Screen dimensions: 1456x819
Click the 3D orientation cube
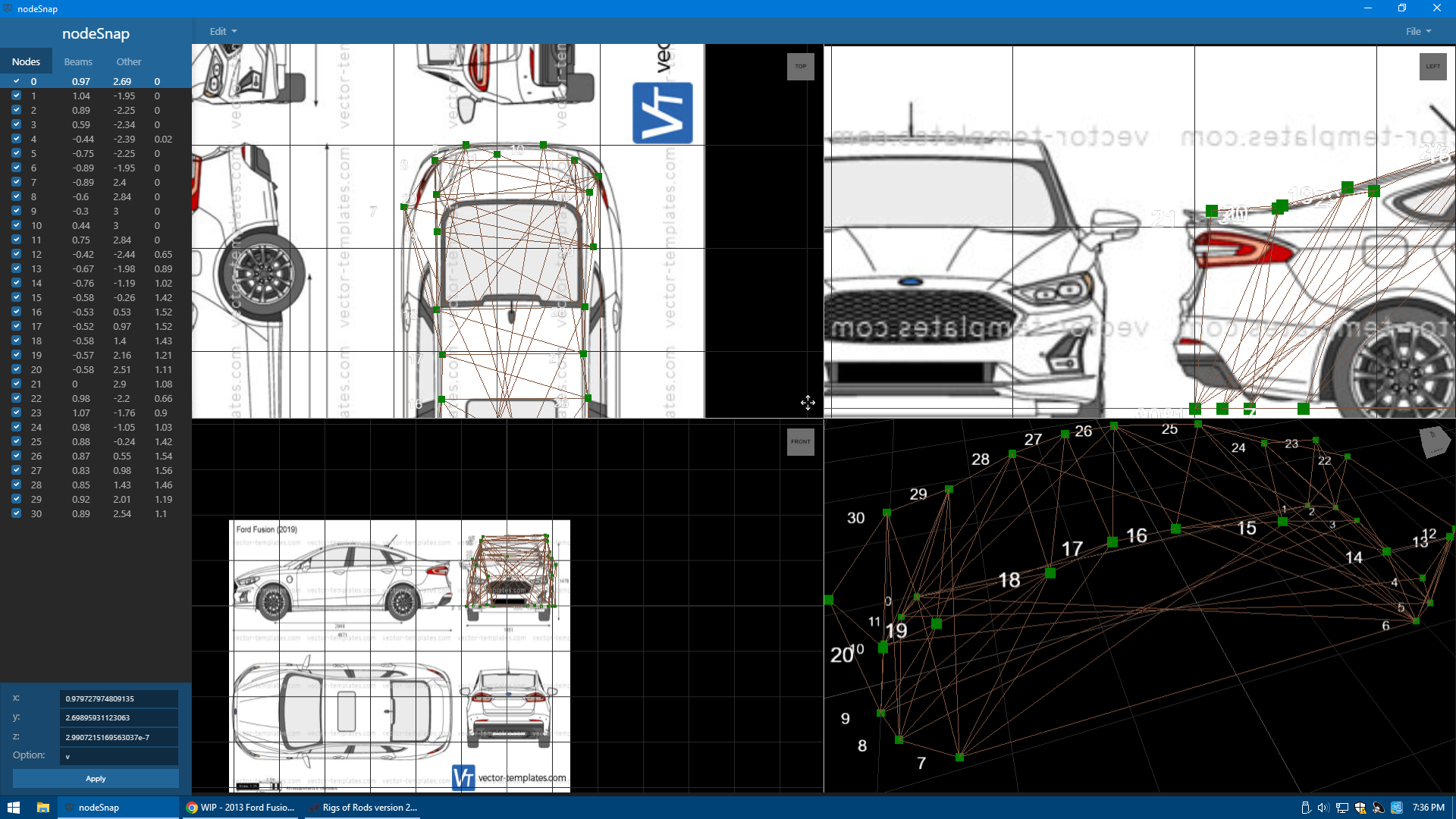point(1433,442)
